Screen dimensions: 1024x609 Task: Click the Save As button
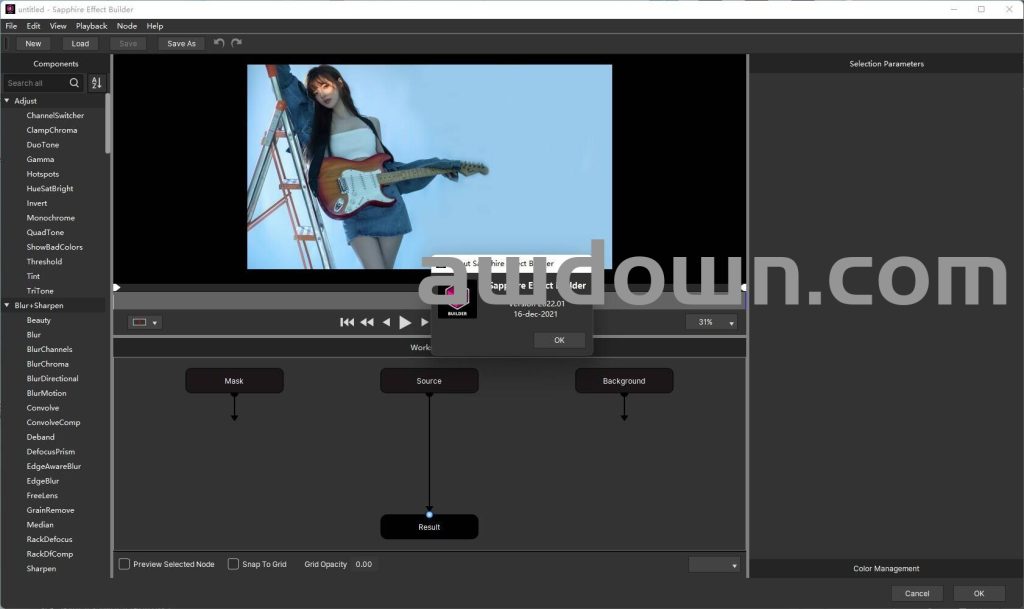coord(181,44)
